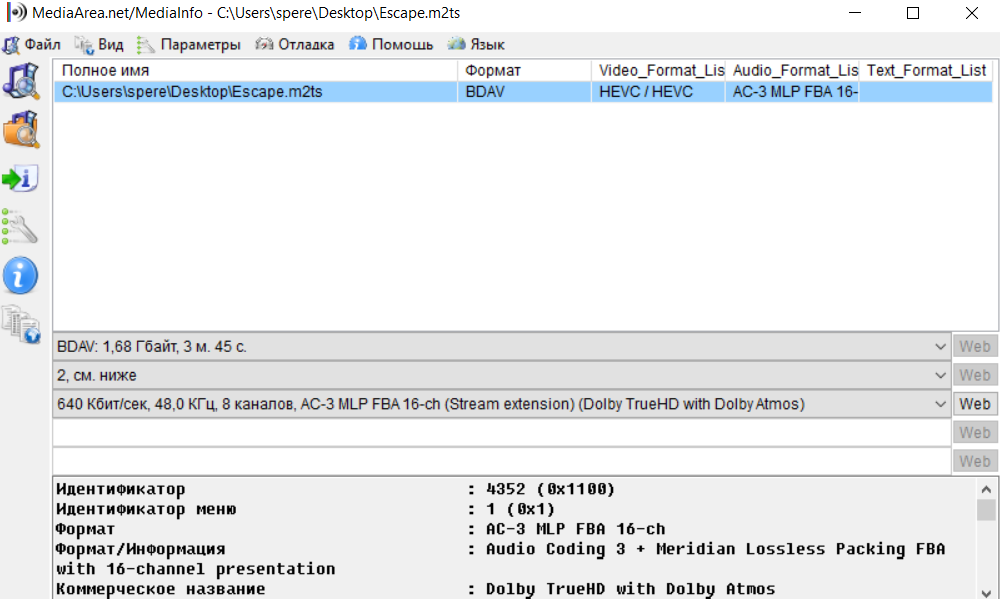Viewport: 1000px width, 599px height.
Task: Expand the 640 Кбит/сек audio stream dropdown
Action: (939, 405)
